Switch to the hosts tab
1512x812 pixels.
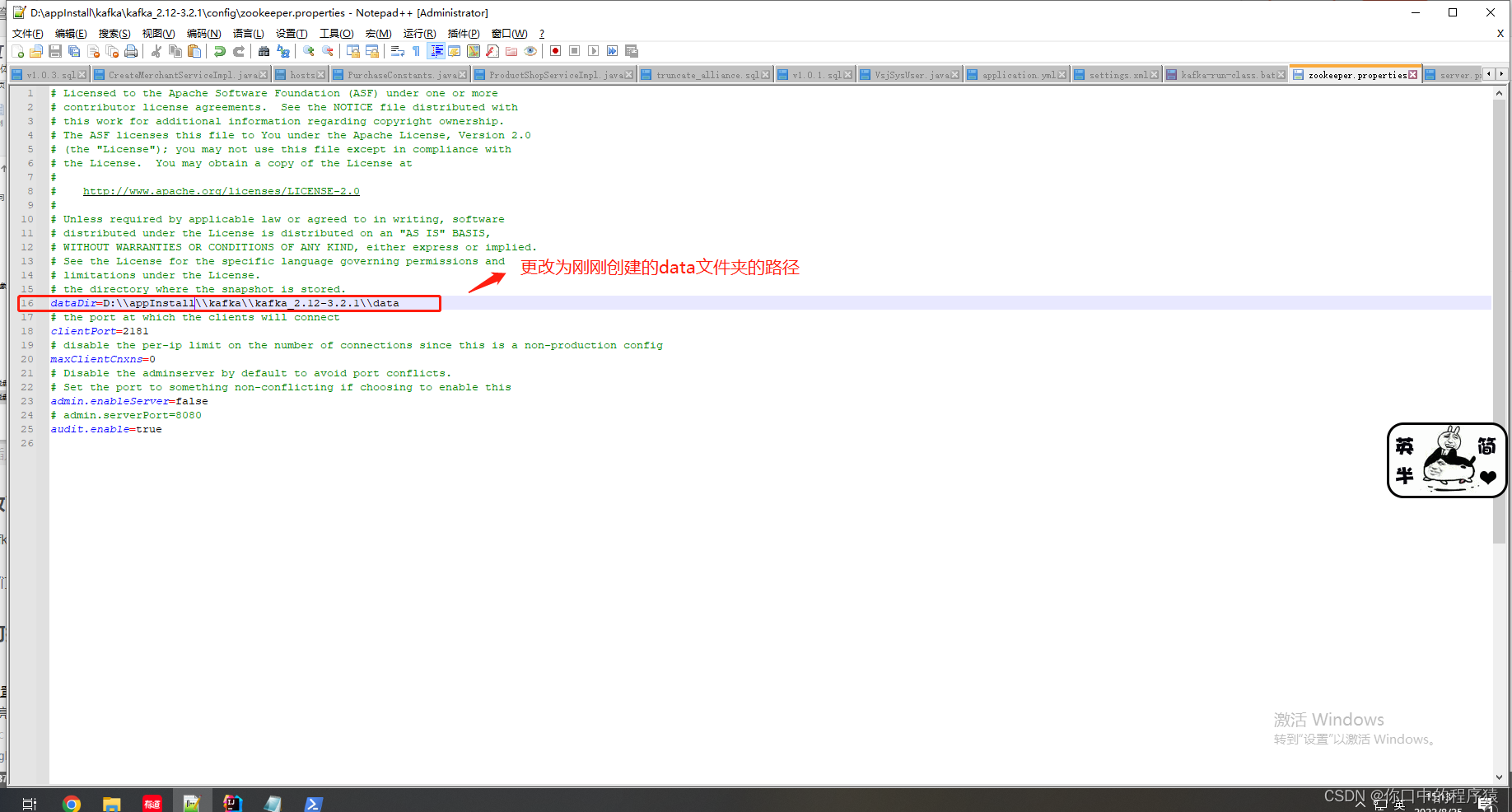pyautogui.click(x=301, y=75)
